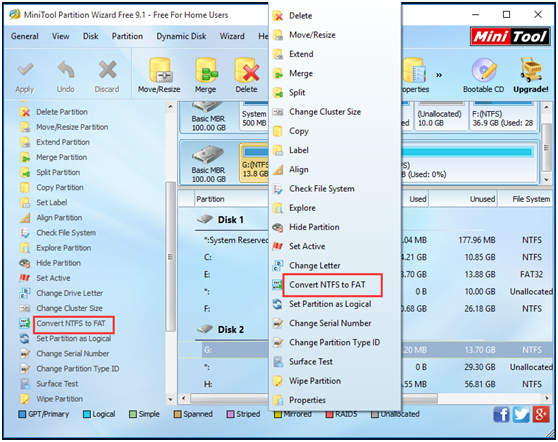Select the F:(NTFS) partition block
This screenshot has height=442, width=558.
point(503,116)
